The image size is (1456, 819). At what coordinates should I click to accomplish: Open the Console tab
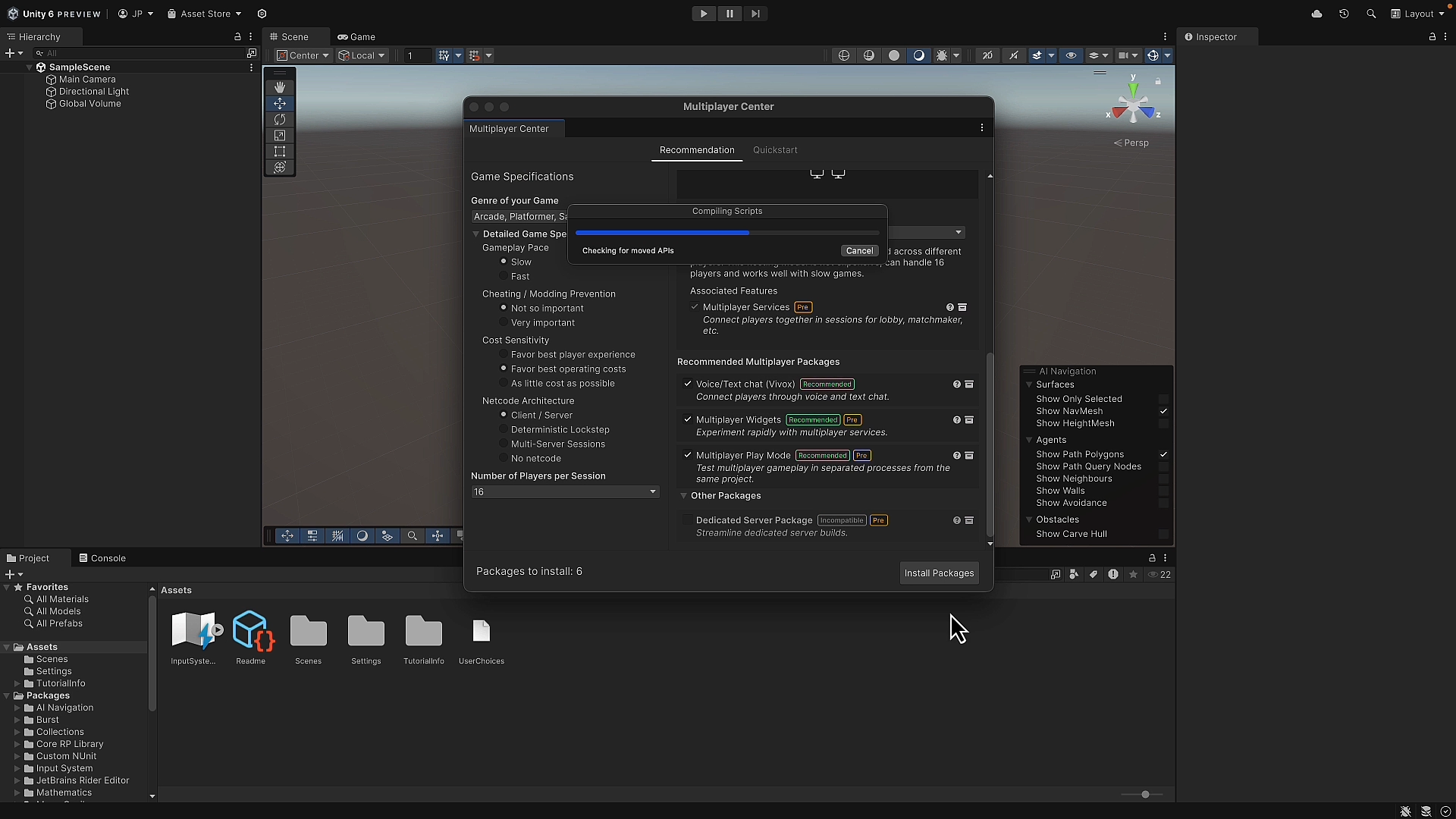tap(102, 558)
